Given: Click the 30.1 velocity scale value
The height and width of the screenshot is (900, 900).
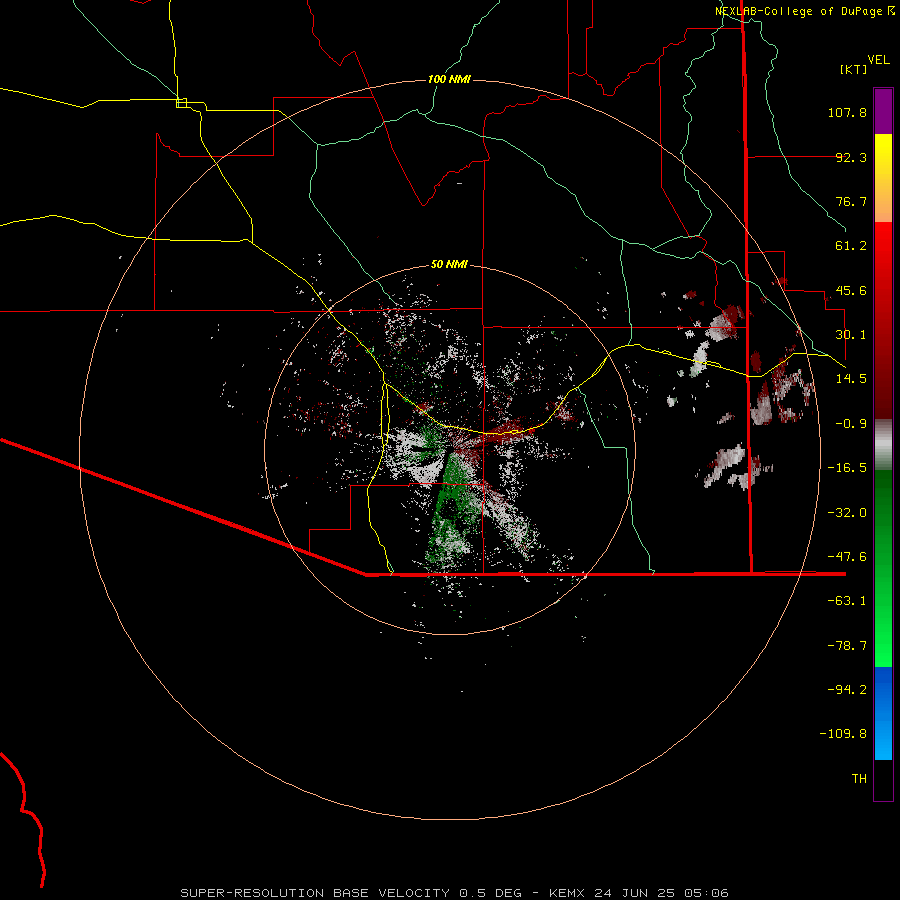Looking at the screenshot, I should (851, 335).
